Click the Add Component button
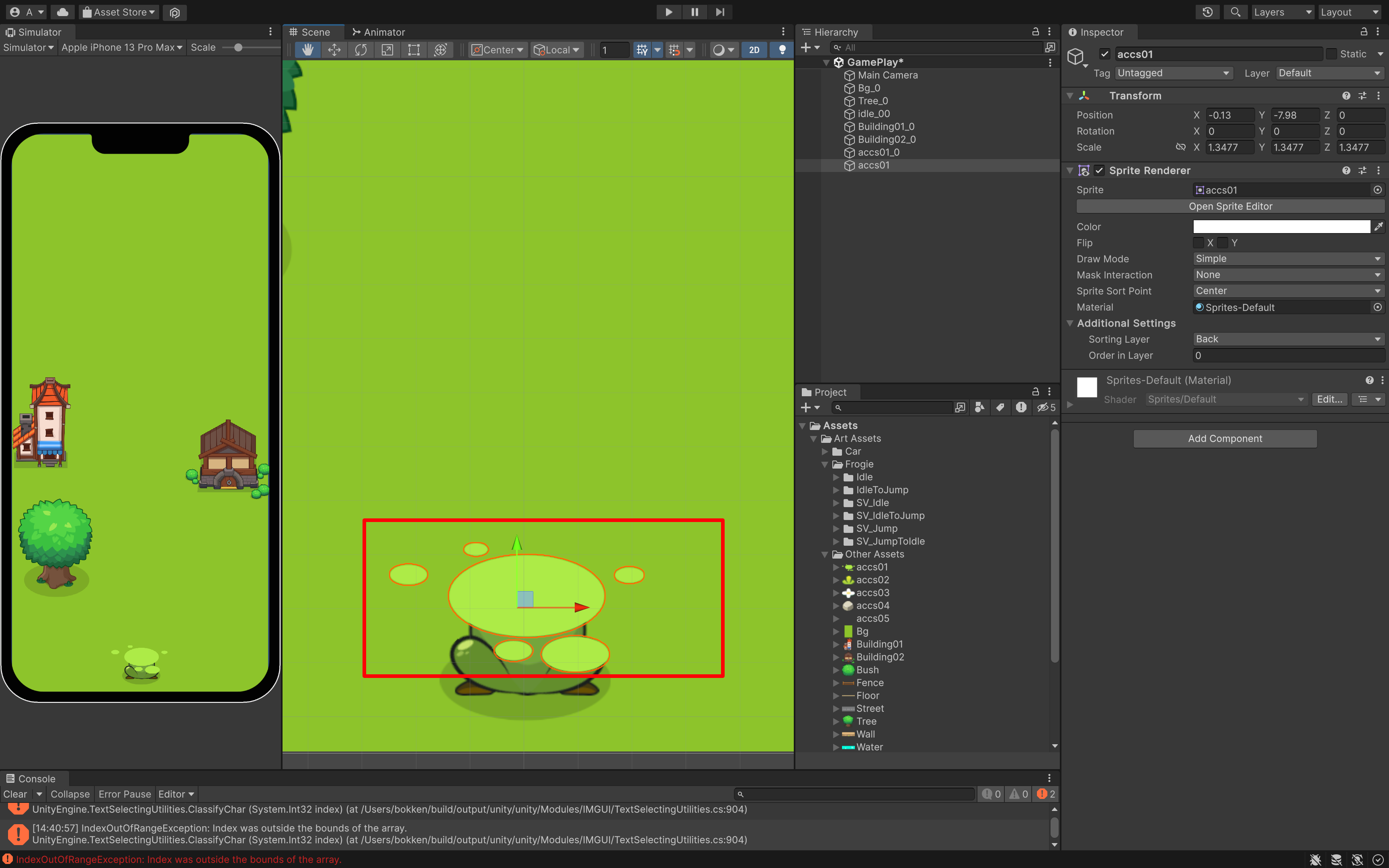1389x868 pixels. tap(1225, 438)
